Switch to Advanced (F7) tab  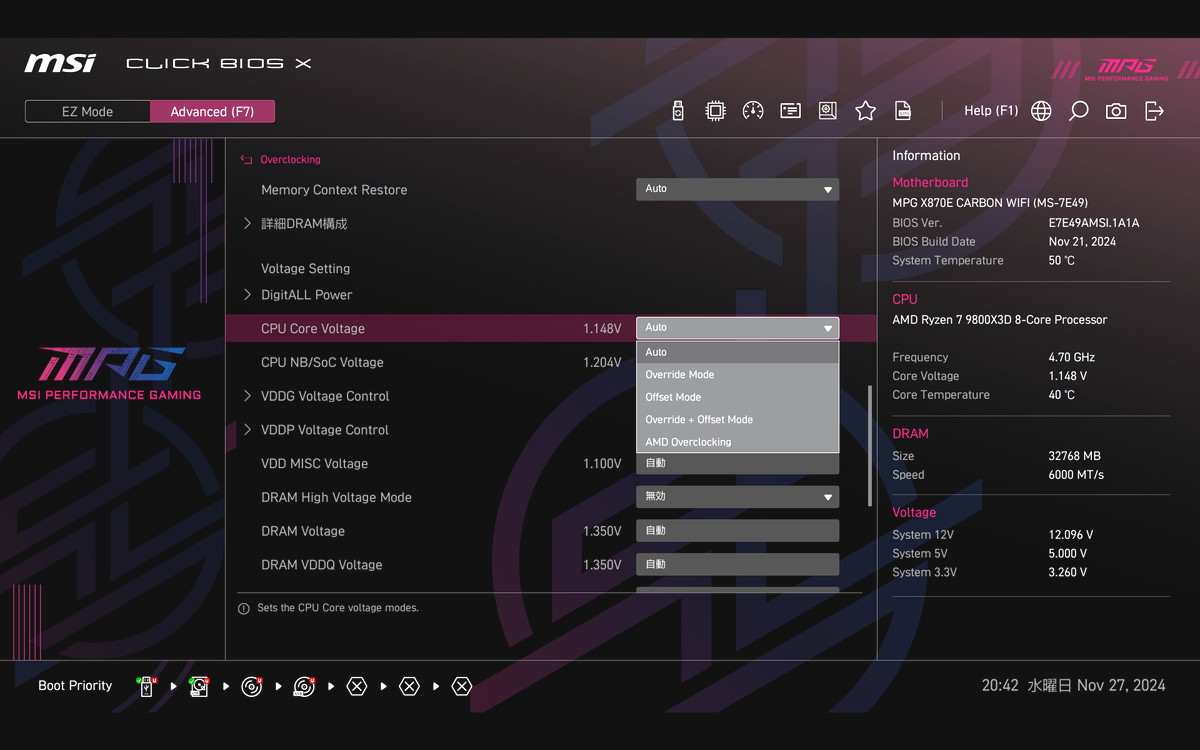(x=212, y=112)
